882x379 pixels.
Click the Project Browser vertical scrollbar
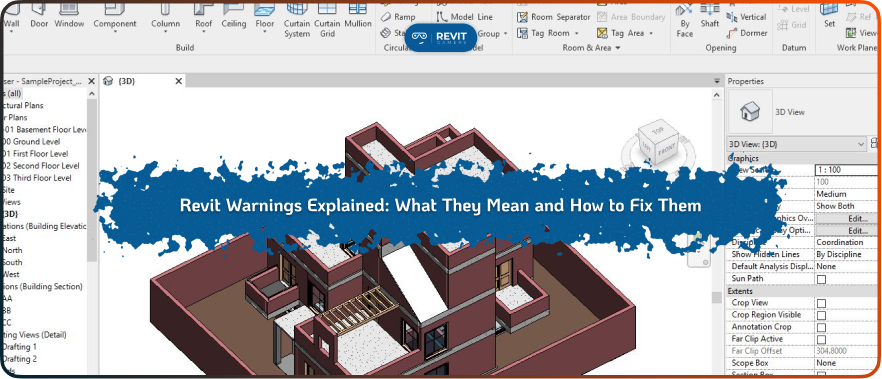click(92, 180)
